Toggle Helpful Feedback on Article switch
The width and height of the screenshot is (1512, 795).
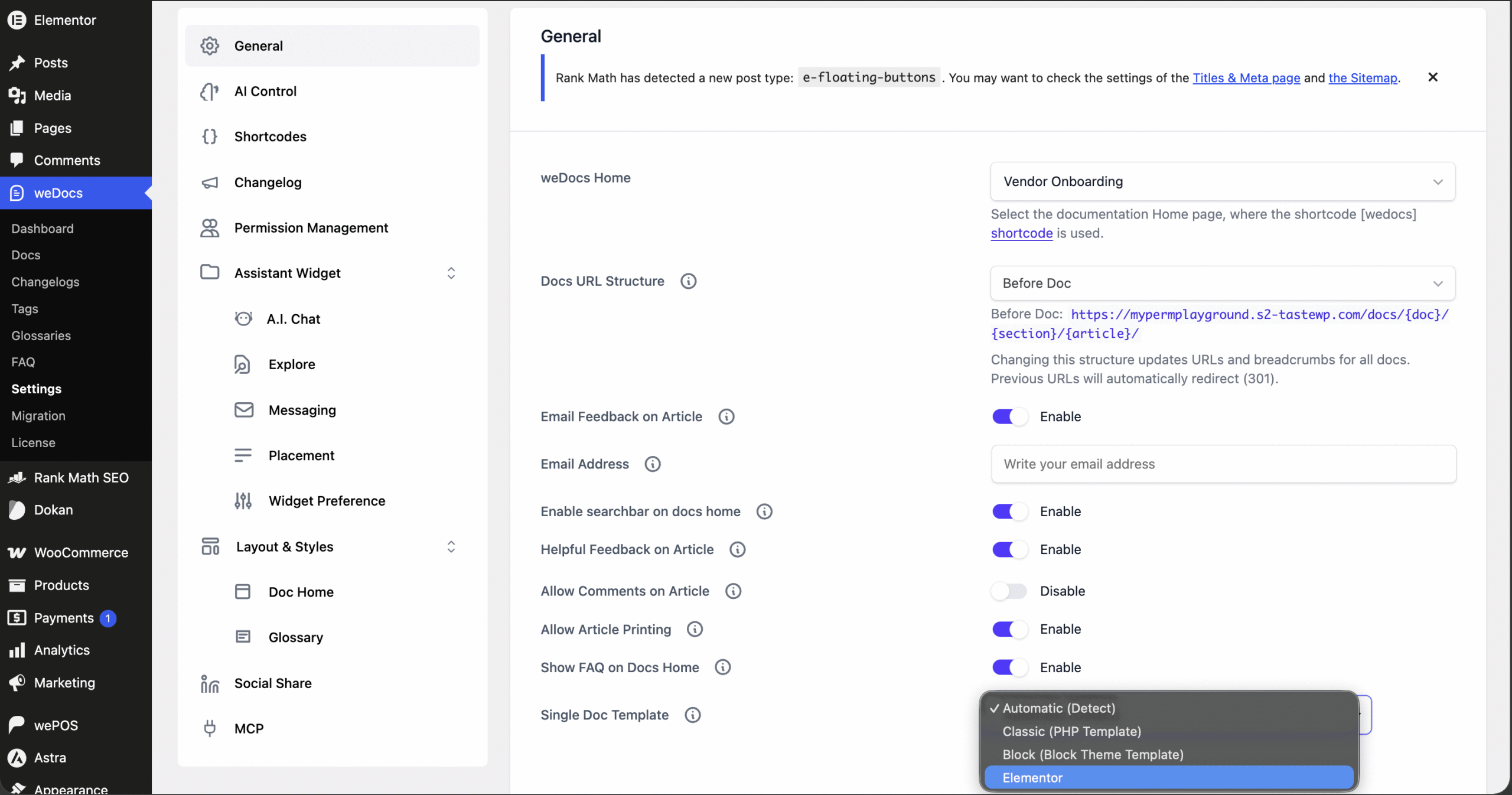pyautogui.click(x=1009, y=550)
